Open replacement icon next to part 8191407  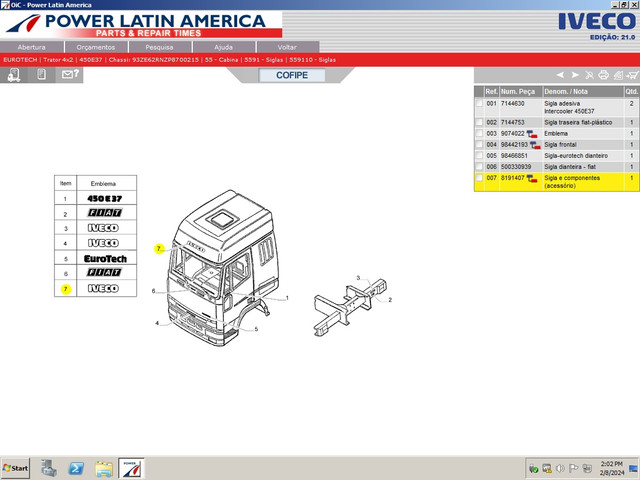pyautogui.click(x=531, y=178)
